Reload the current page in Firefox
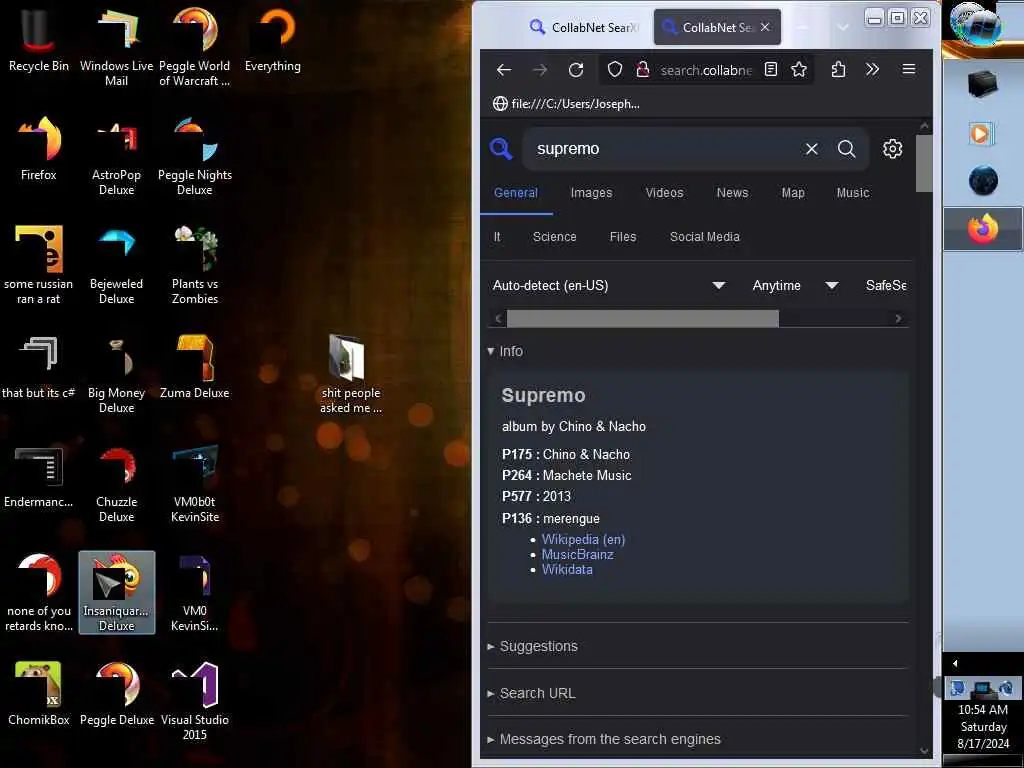 pos(575,70)
